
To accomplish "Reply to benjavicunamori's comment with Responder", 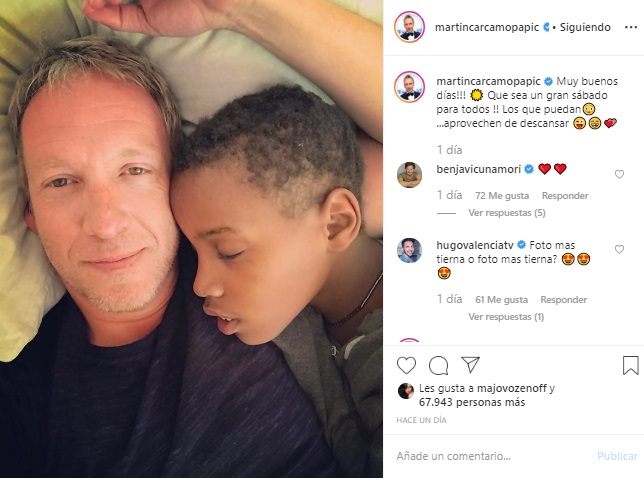I will pos(565,196).
